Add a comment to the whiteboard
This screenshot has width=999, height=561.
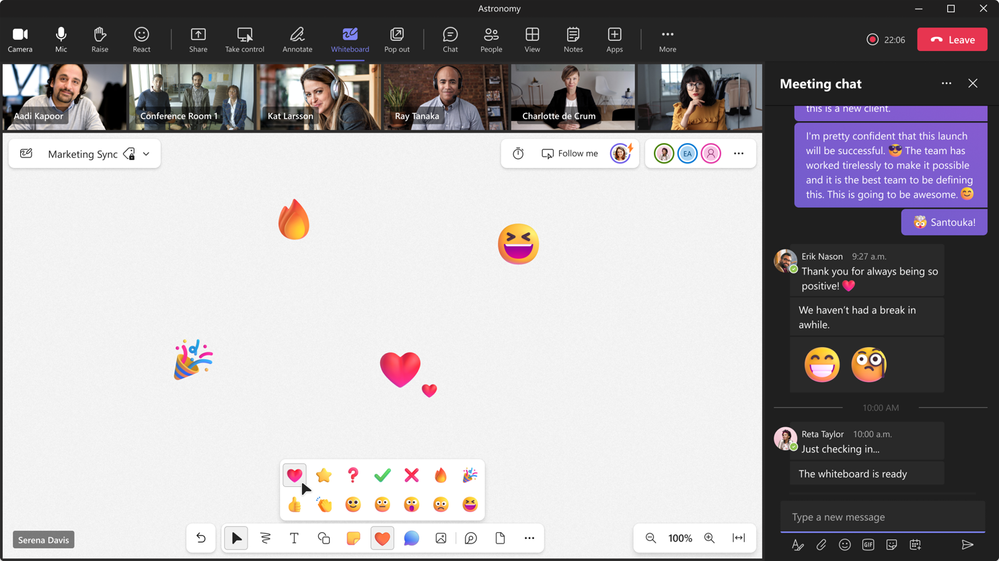471,538
